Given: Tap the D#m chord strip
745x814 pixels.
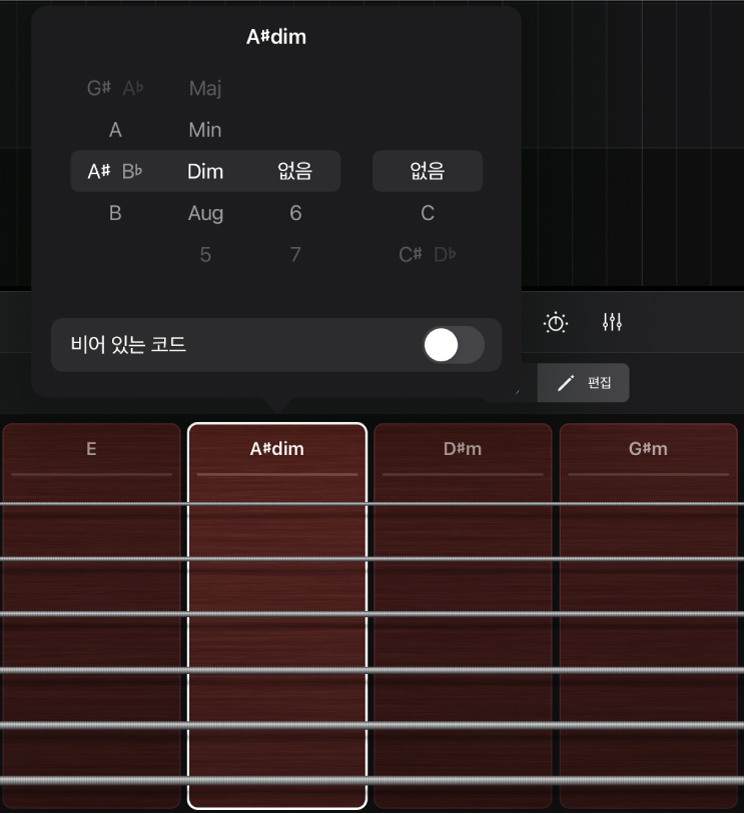Looking at the screenshot, I should pyautogui.click(x=463, y=615).
